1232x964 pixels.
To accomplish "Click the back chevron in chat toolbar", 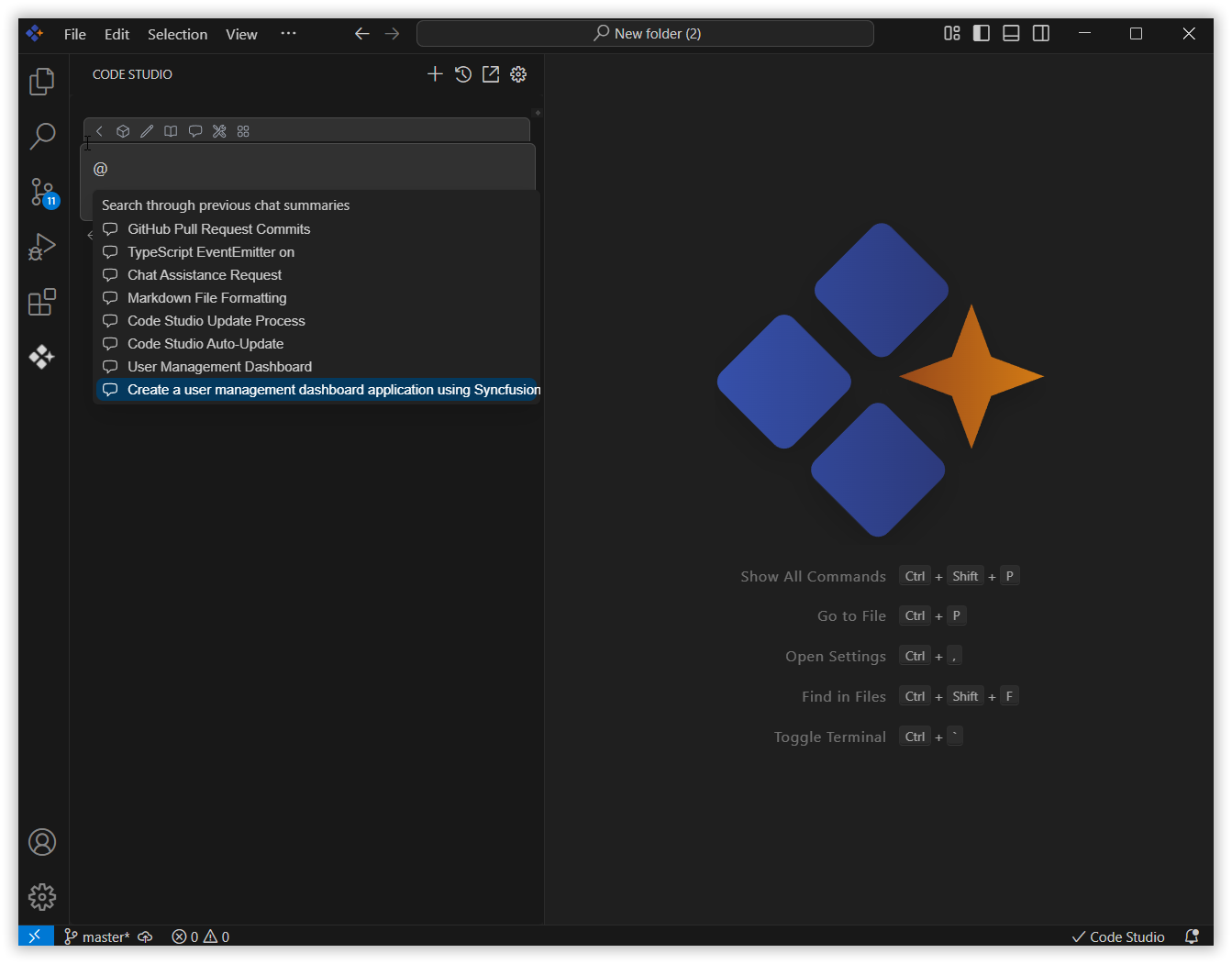I will (99, 131).
